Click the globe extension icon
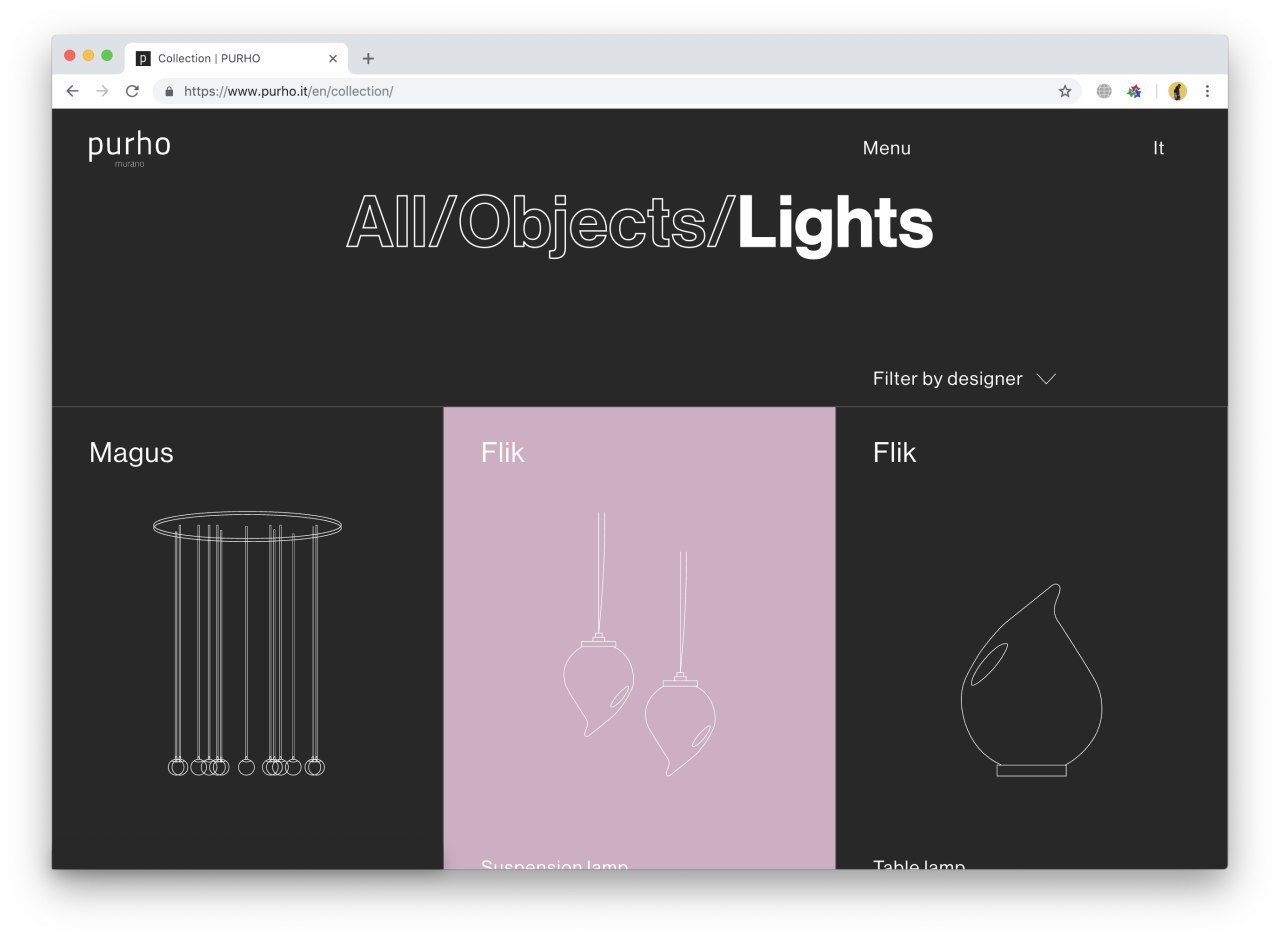This screenshot has width=1280, height=938. click(x=1104, y=91)
